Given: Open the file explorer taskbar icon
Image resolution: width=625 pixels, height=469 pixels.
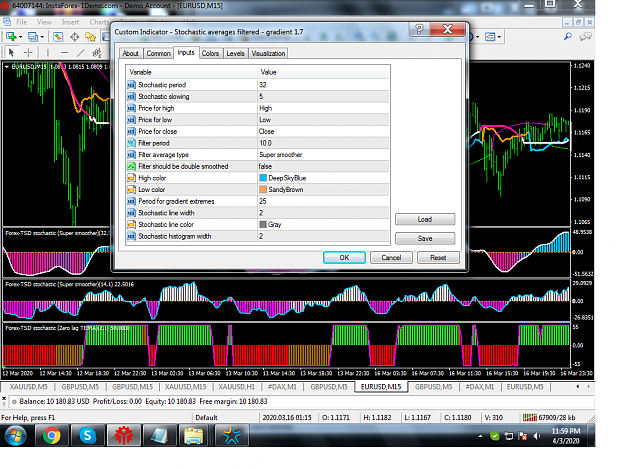Looking at the screenshot, I should point(194,435).
